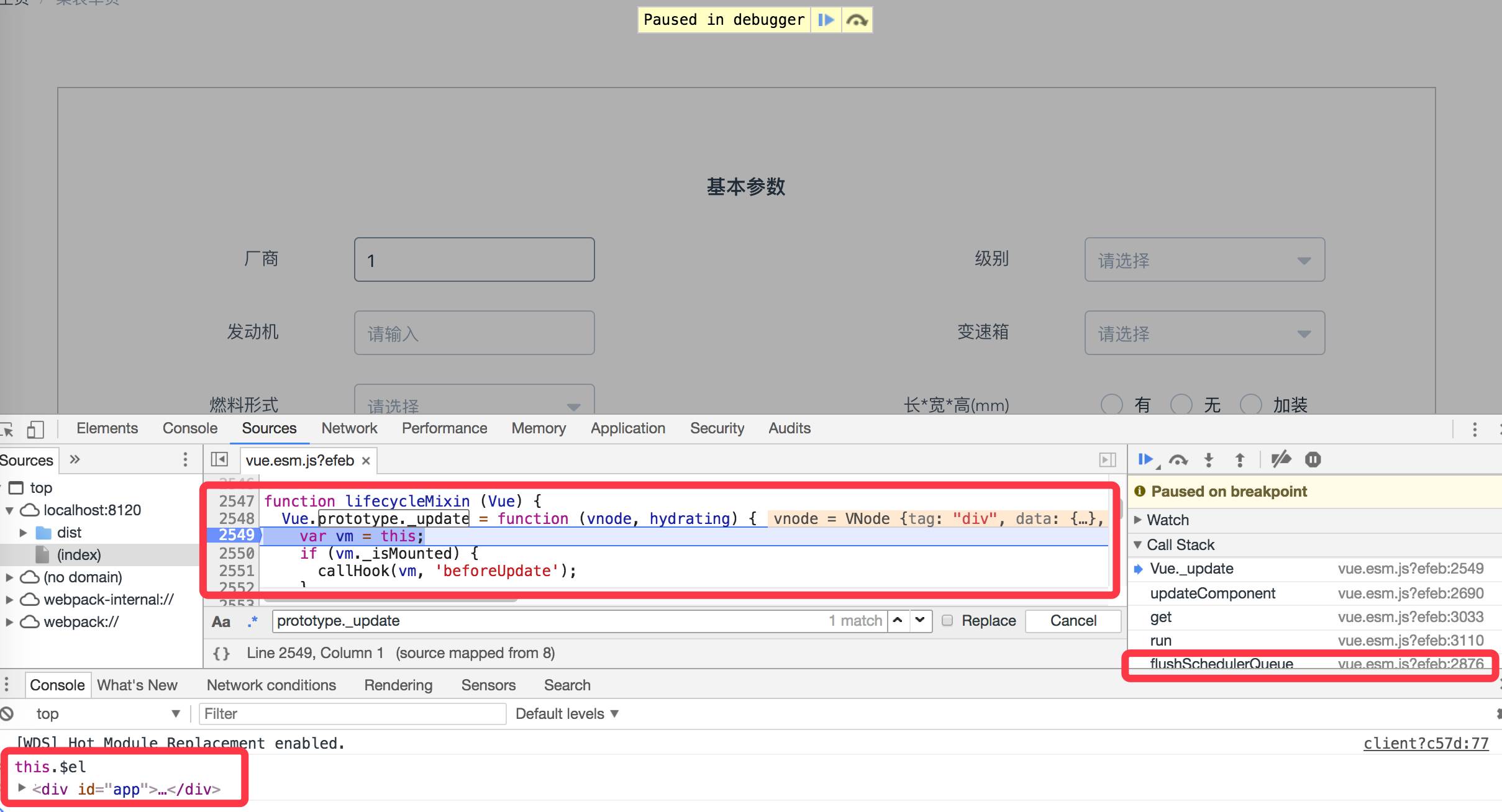Select the 无 radio option
This screenshot has height=812, width=1502.
coord(1181,405)
